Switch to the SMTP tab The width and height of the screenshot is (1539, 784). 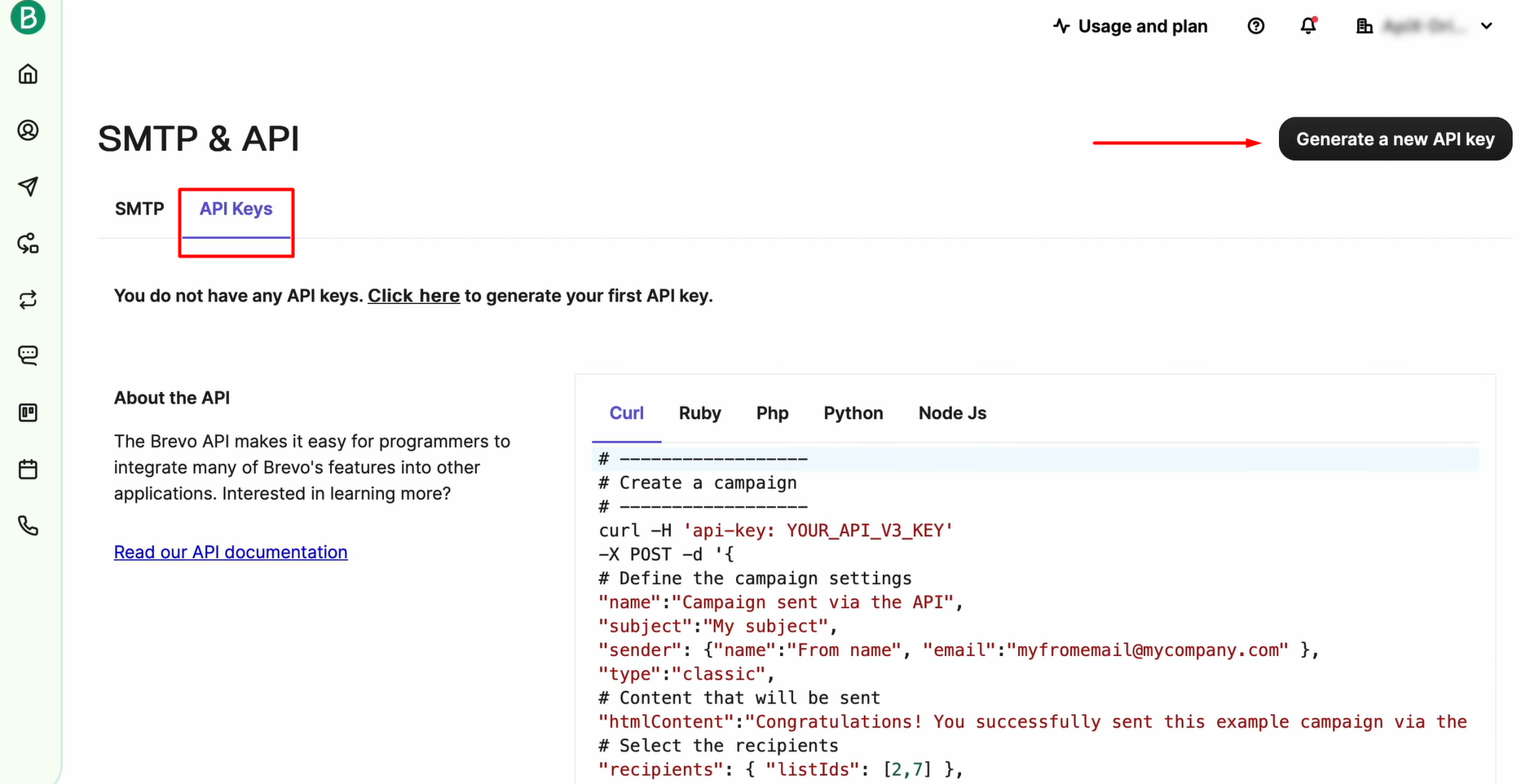139,209
